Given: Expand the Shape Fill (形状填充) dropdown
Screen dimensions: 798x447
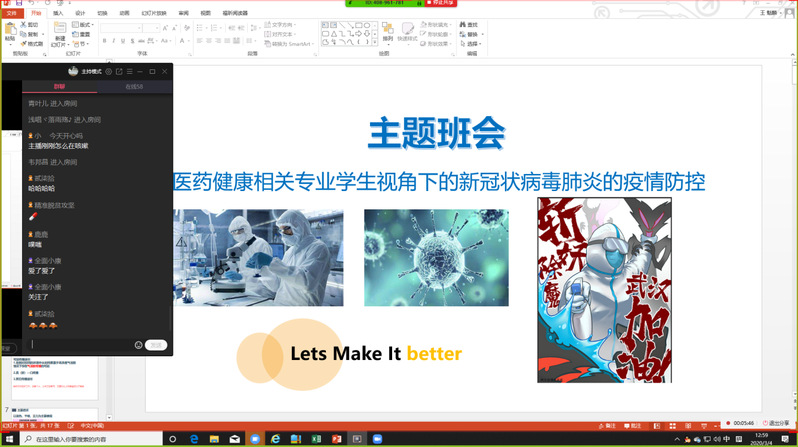Looking at the screenshot, I should point(436,24).
